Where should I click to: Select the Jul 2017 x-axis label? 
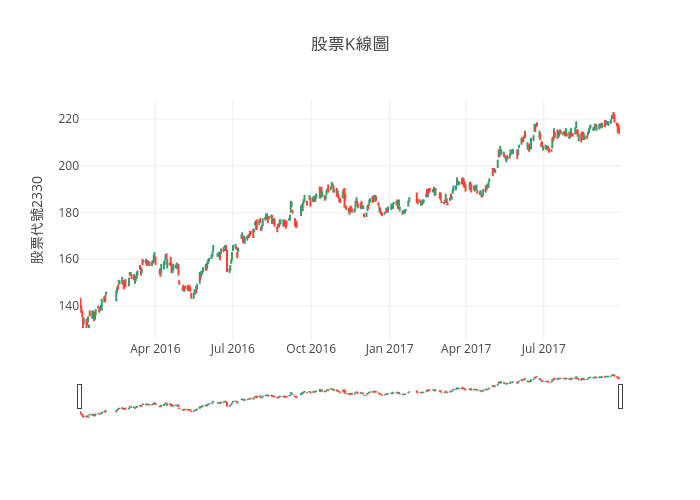[543, 349]
